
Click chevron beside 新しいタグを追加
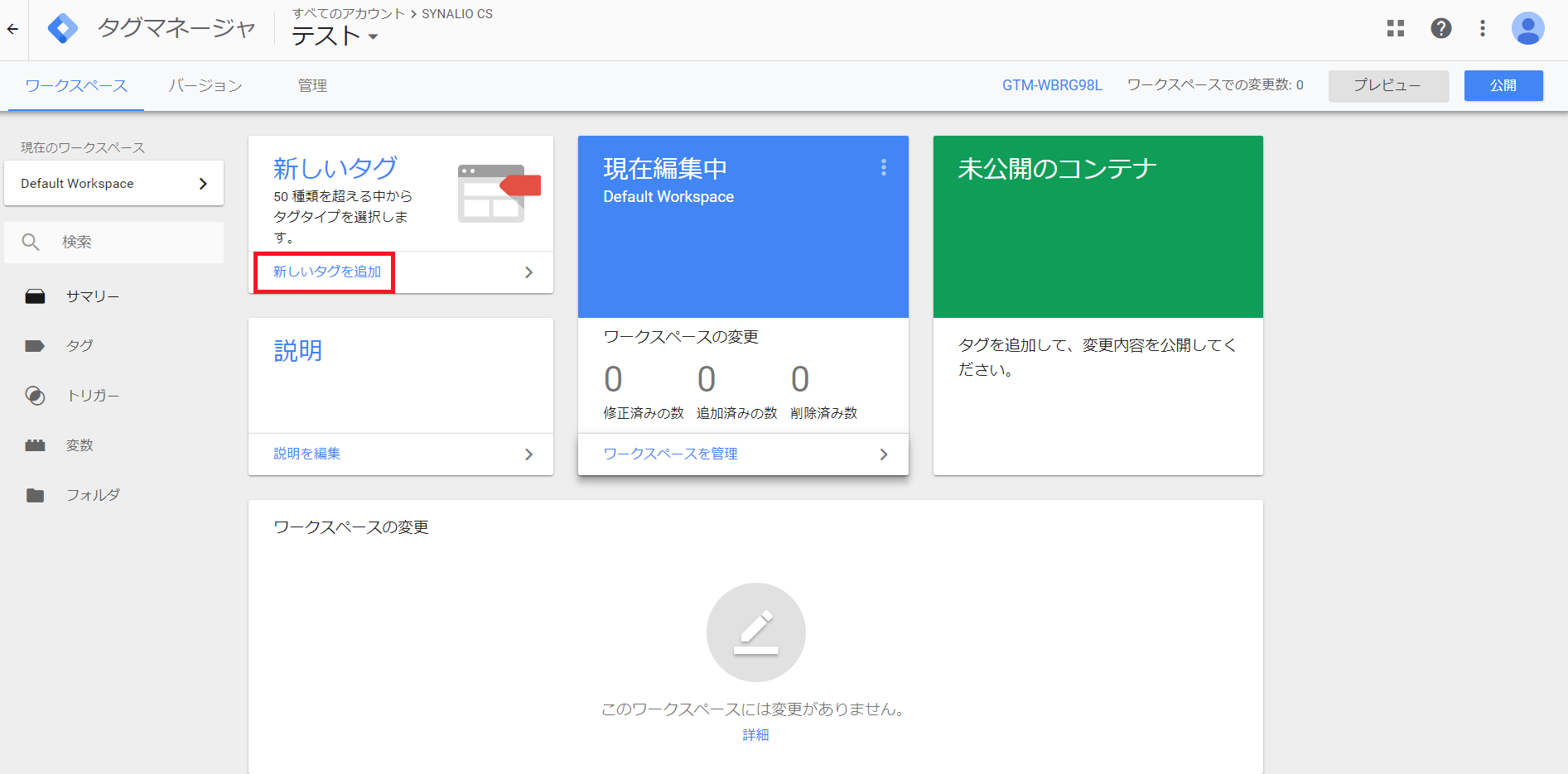click(528, 272)
